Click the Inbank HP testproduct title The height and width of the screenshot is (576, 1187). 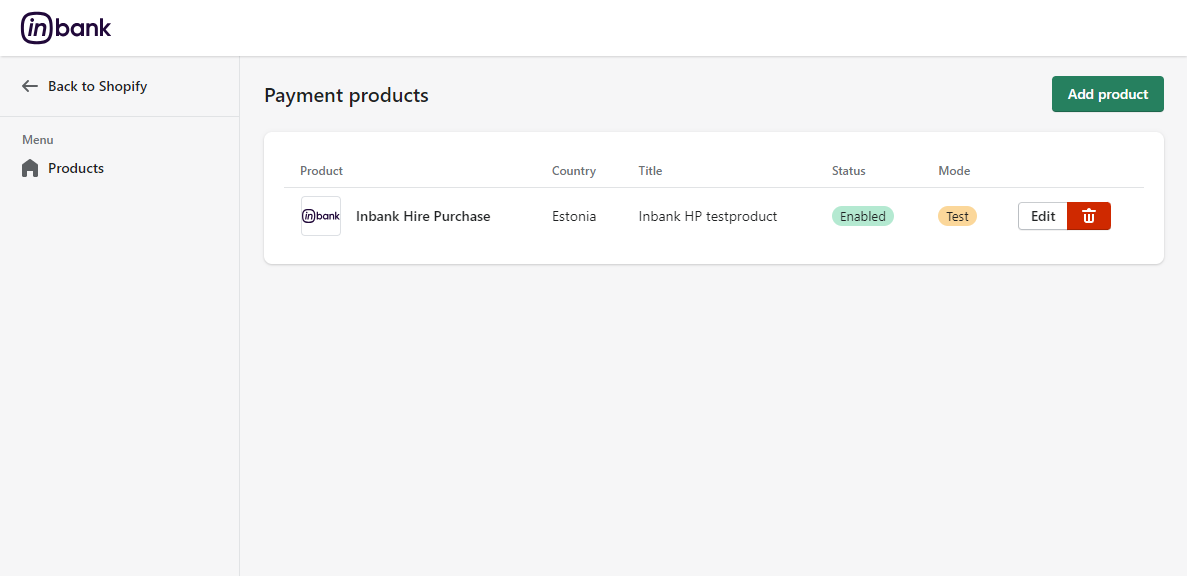pyautogui.click(x=707, y=216)
